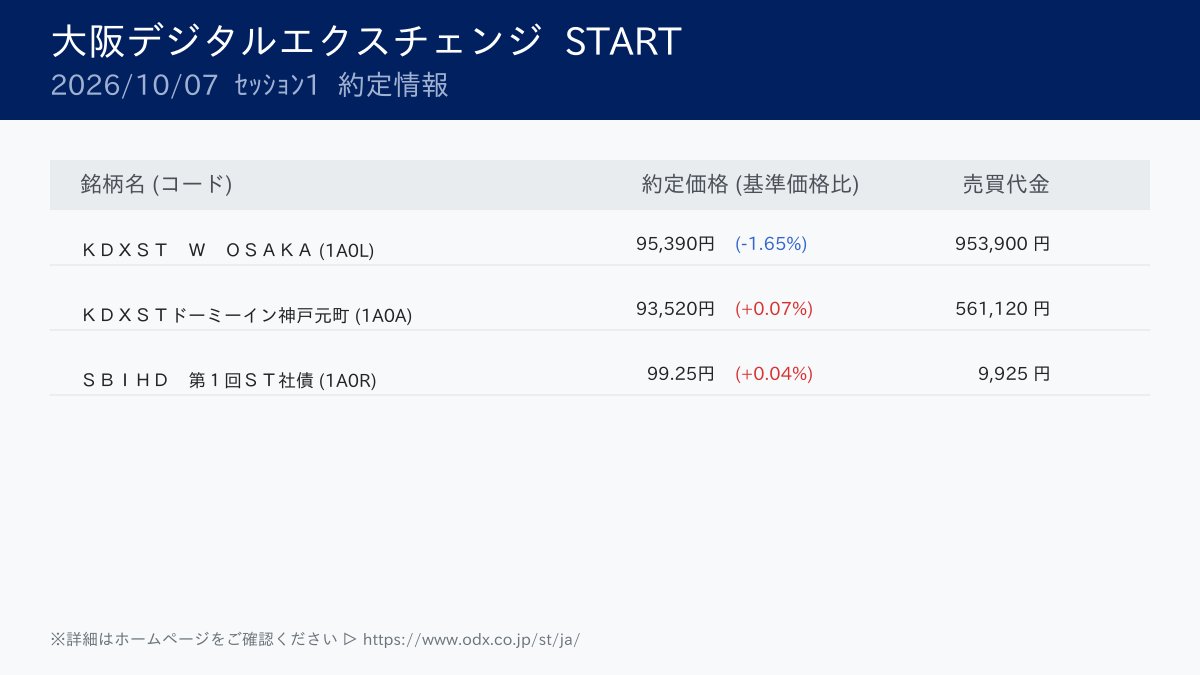
Task: Select the 2026/10/07 date text
Action: pyautogui.click(x=134, y=85)
